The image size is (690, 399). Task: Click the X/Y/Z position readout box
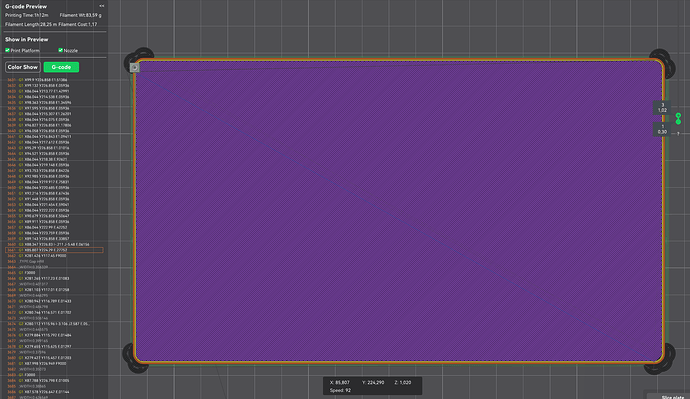(372, 386)
